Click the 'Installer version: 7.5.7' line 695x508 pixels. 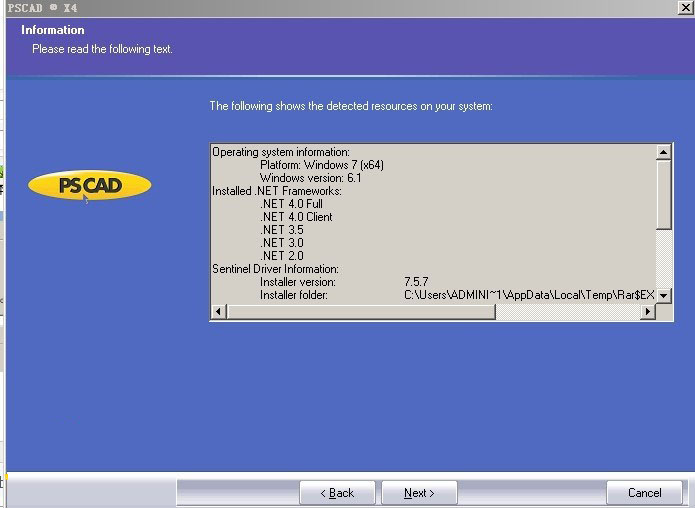point(343,282)
